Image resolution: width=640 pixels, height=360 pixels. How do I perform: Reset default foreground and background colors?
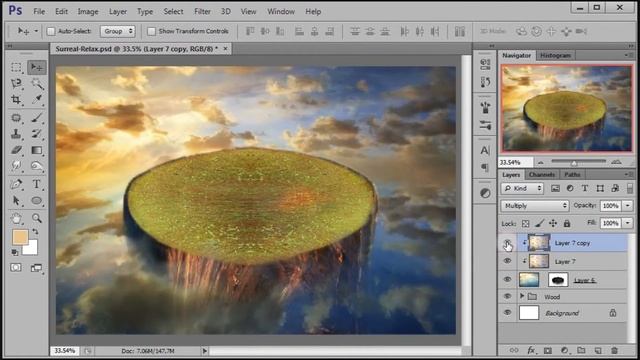tap(15, 253)
